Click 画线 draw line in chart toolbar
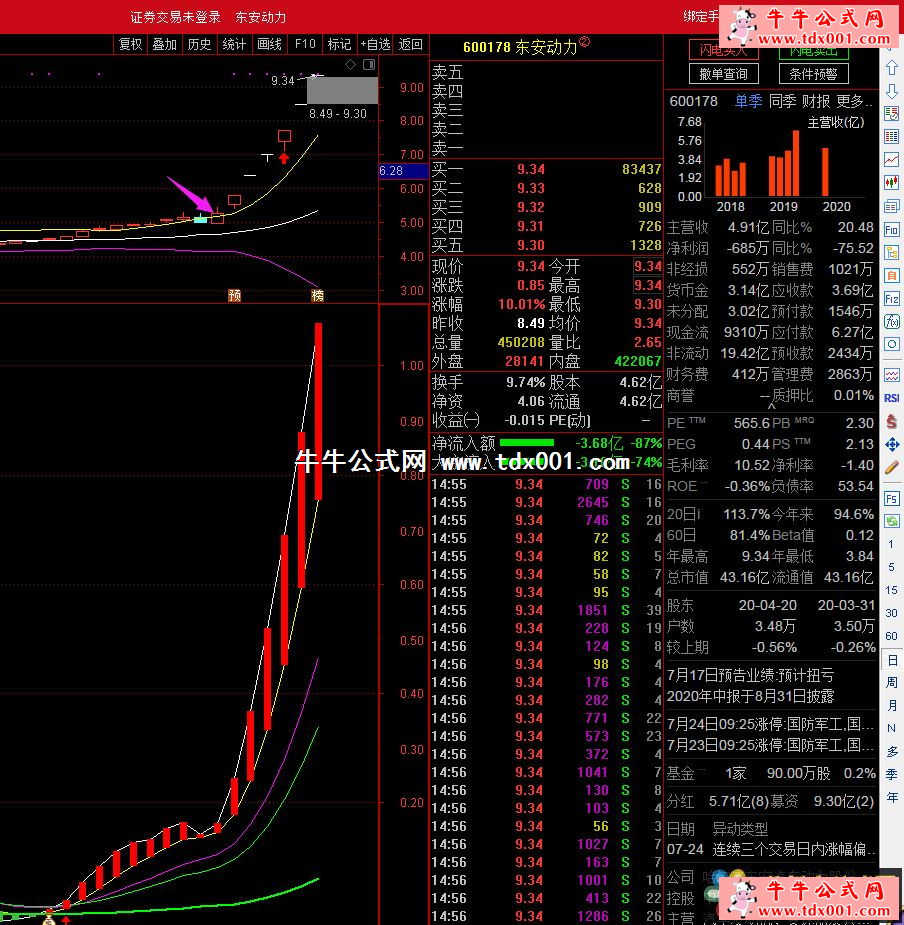Viewport: 904px width, 925px height. click(x=270, y=44)
